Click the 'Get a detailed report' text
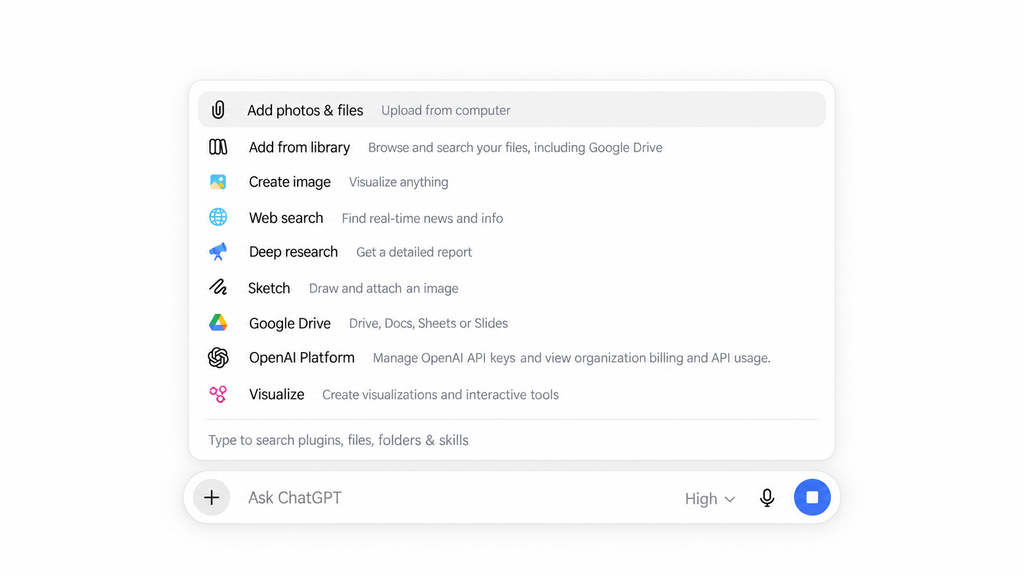The image size is (1024, 576). [414, 252]
